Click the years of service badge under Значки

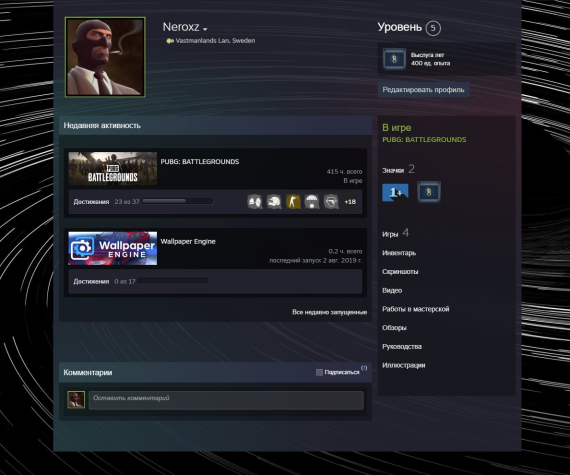429,192
